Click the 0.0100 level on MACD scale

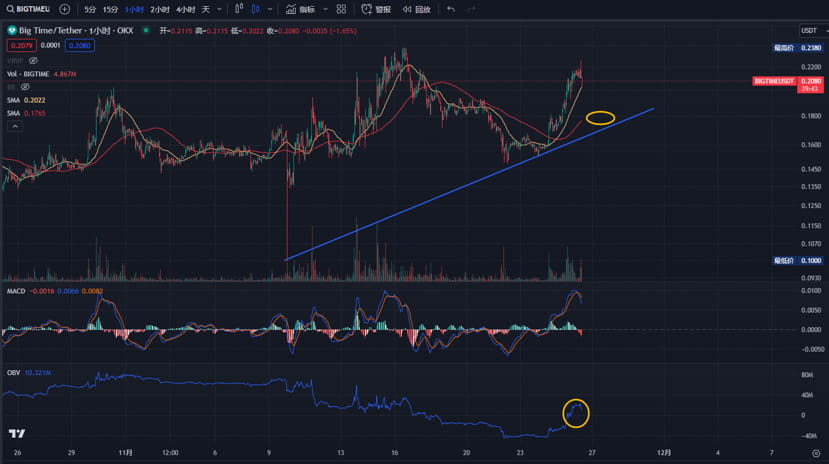tap(811, 291)
